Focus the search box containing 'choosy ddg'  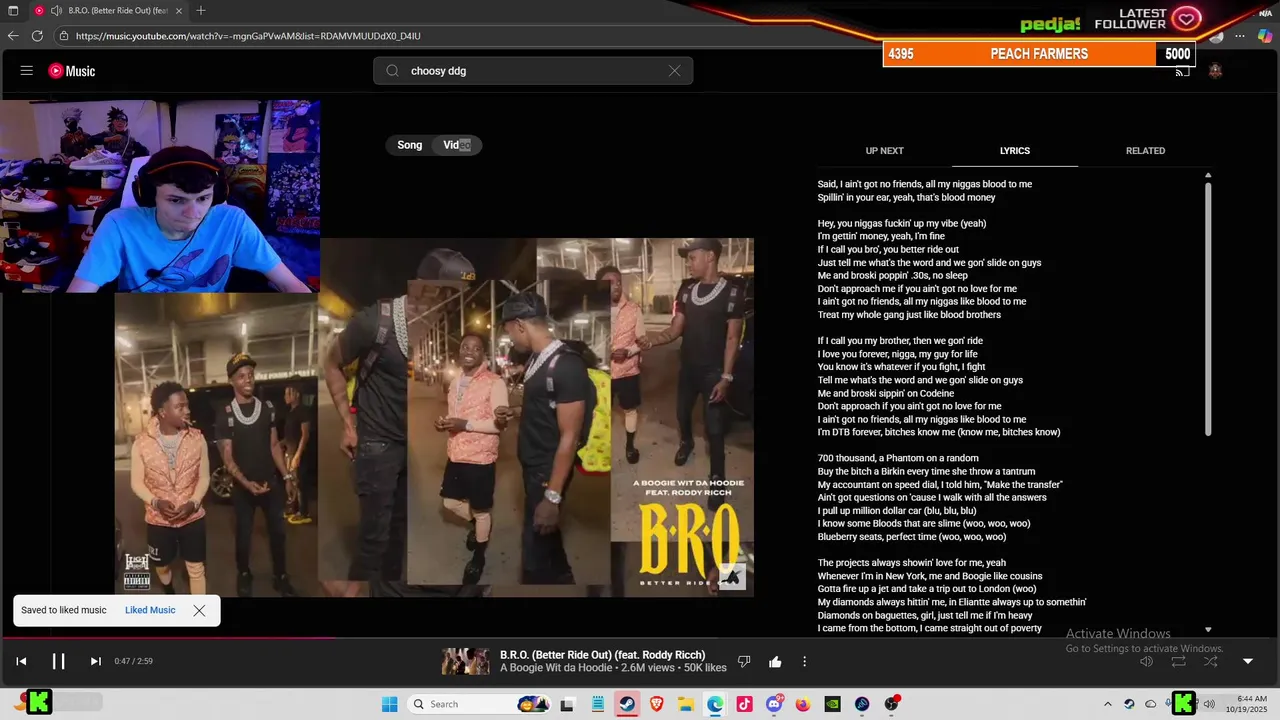pyautogui.click(x=533, y=71)
